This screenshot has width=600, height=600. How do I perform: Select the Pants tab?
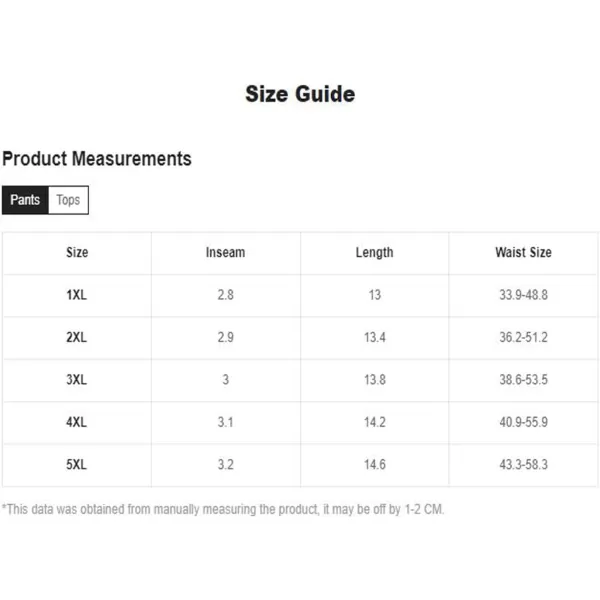click(x=25, y=200)
